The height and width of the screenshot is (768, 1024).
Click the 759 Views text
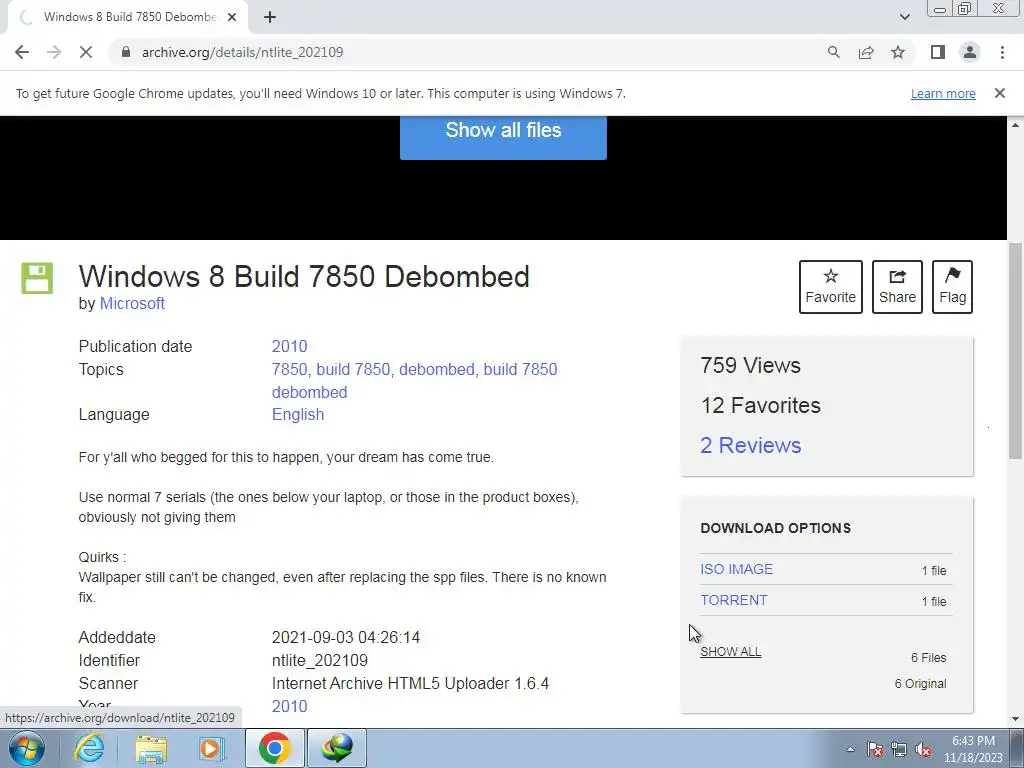click(750, 366)
